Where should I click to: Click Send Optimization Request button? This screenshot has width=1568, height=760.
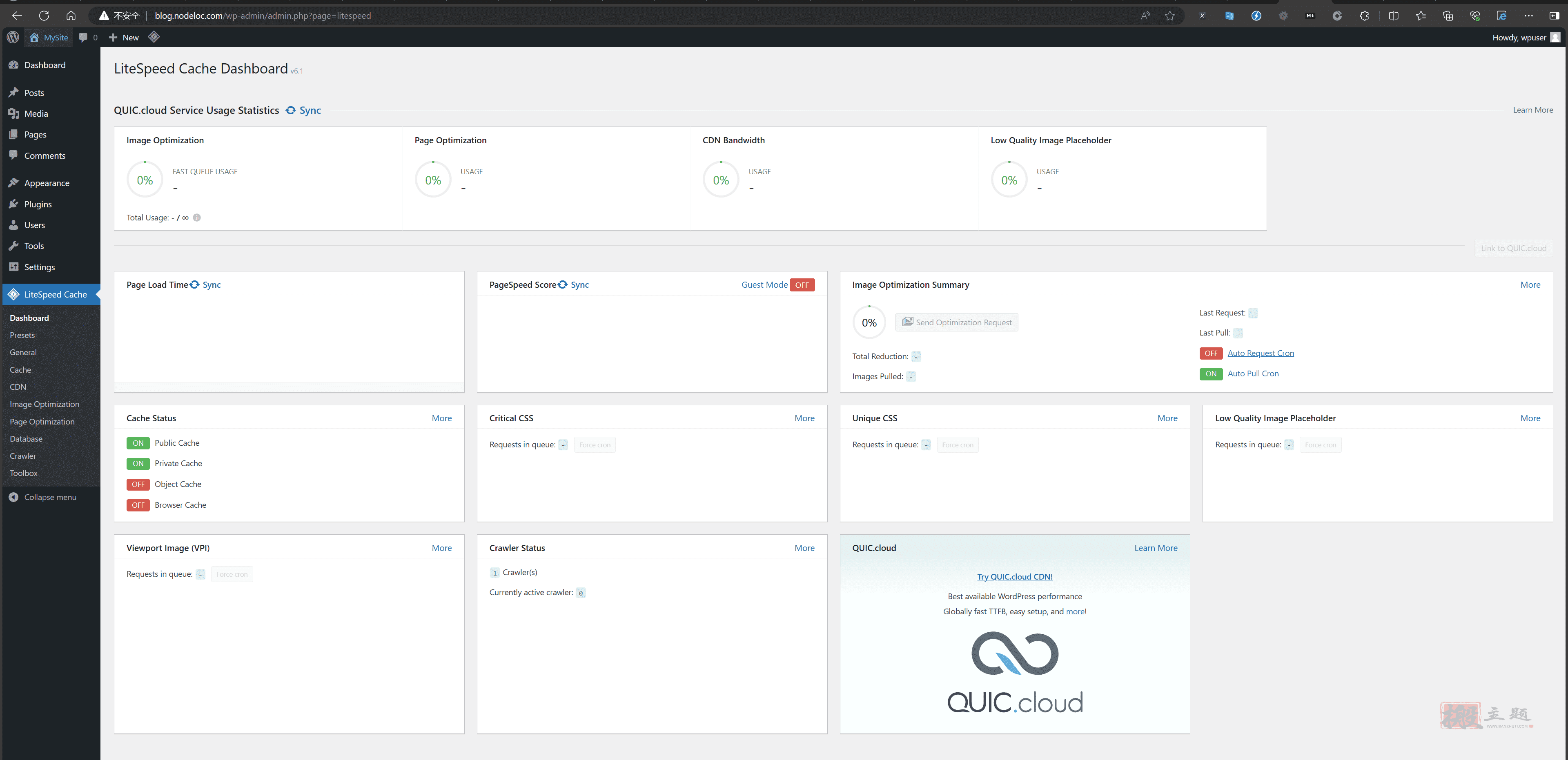[x=956, y=322]
